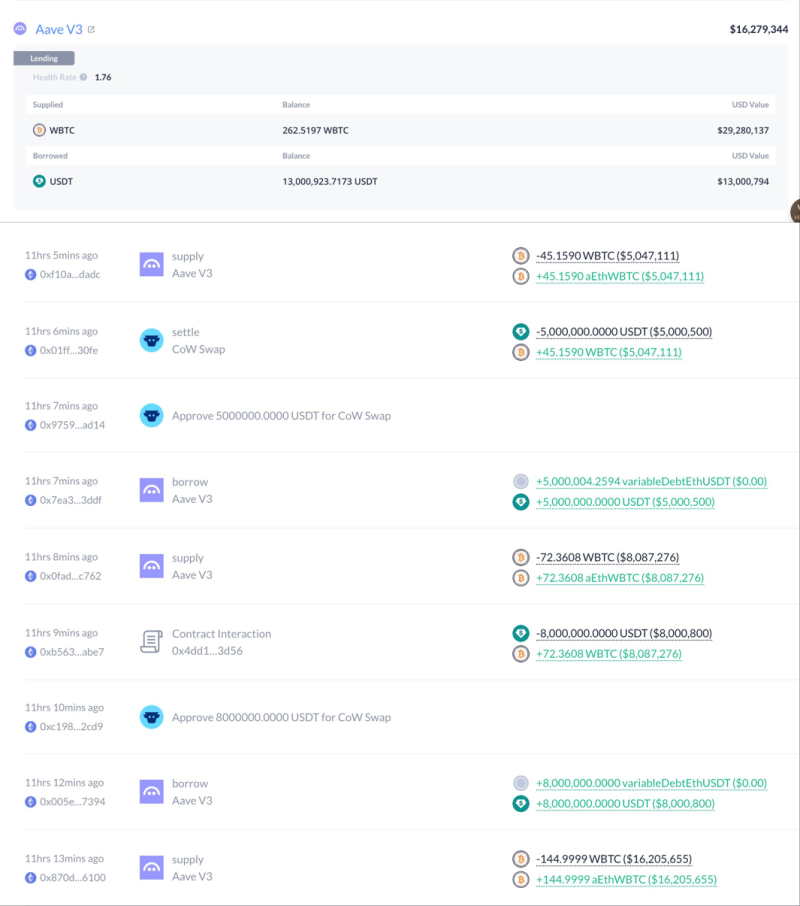Click +8,000,000.0000 USDT ($8,000,800) amount
Screen dimensions: 800x906
coord(625,803)
